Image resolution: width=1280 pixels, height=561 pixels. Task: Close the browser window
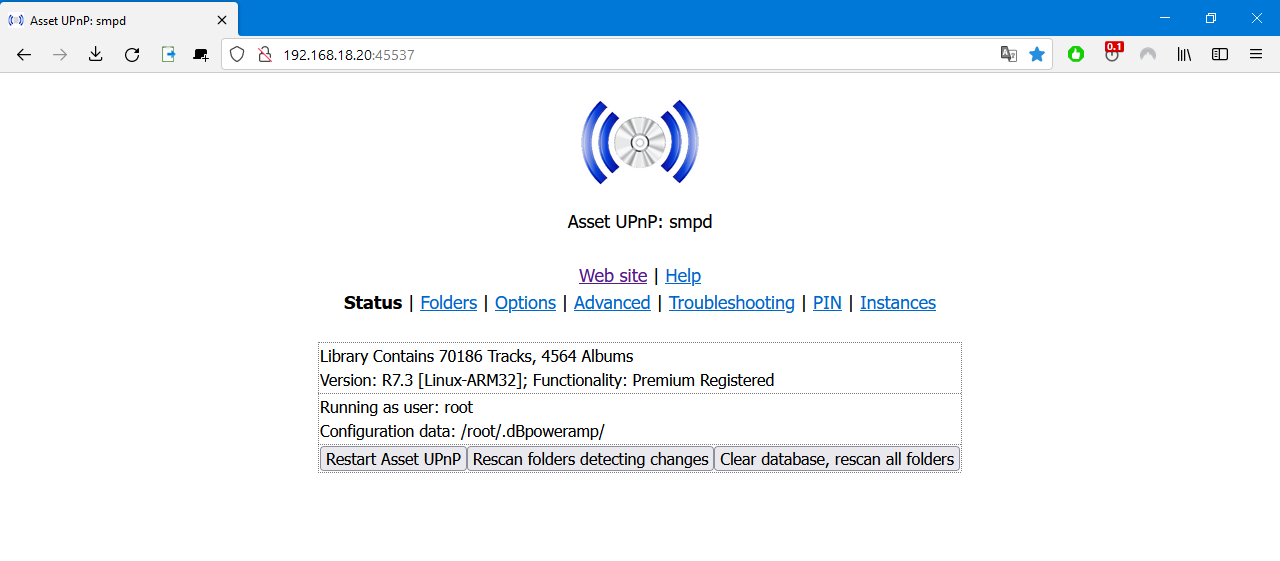tap(1257, 18)
